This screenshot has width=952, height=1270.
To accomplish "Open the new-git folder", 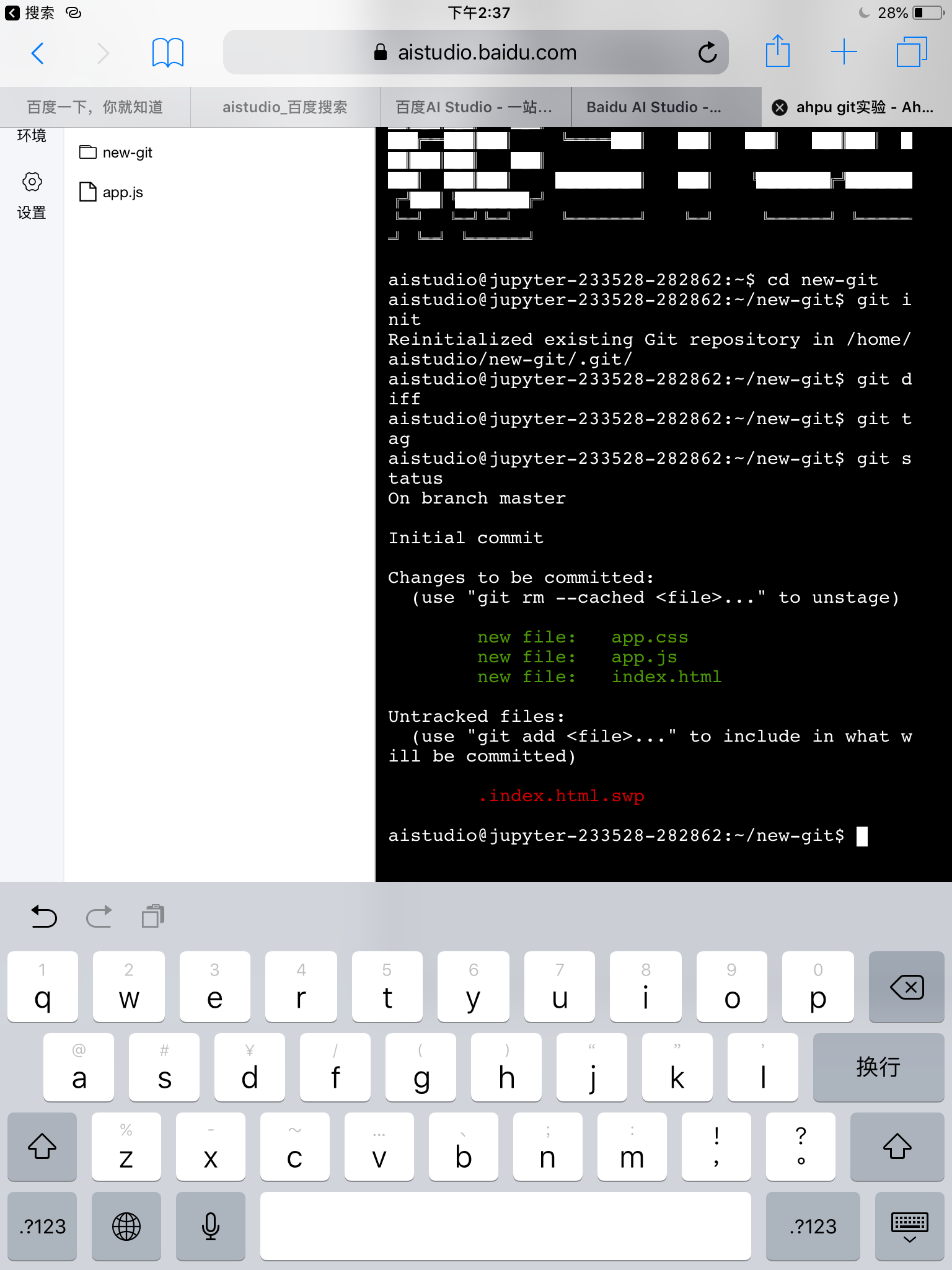I will (116, 153).
